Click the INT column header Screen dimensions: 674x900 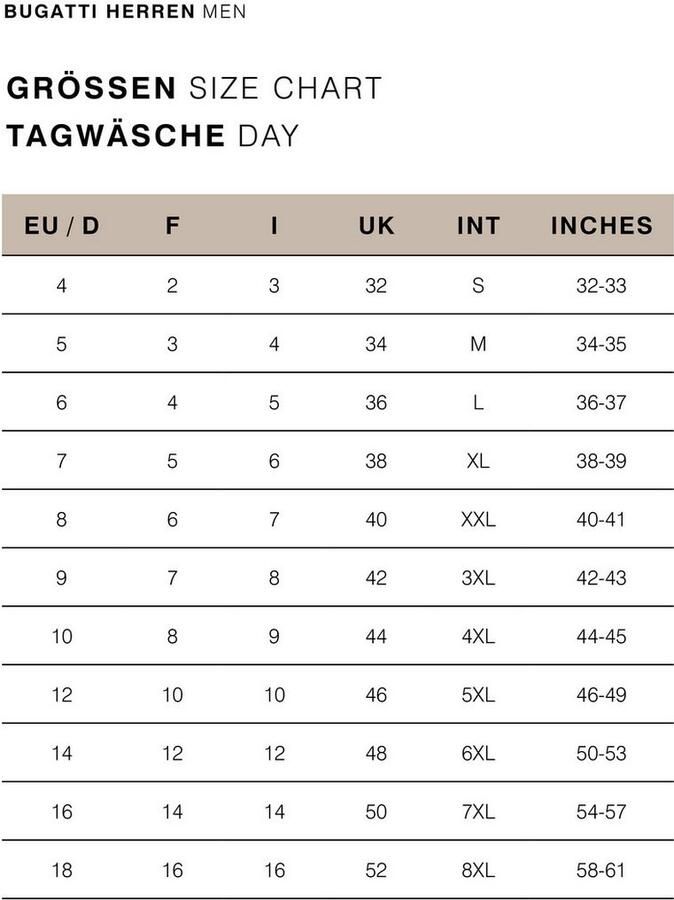point(478,226)
